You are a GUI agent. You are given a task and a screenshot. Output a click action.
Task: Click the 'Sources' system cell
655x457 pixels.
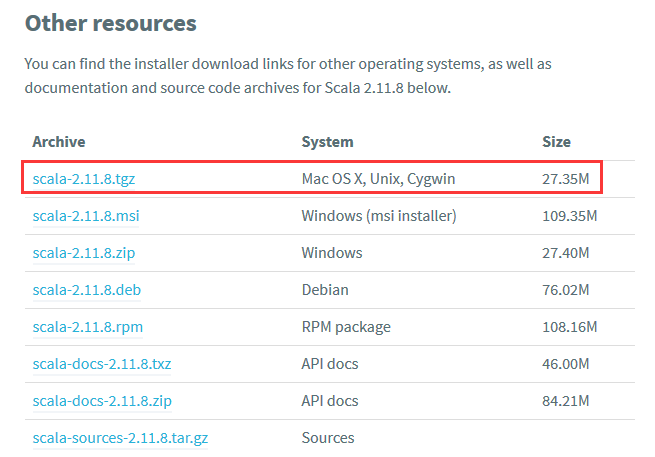328,438
